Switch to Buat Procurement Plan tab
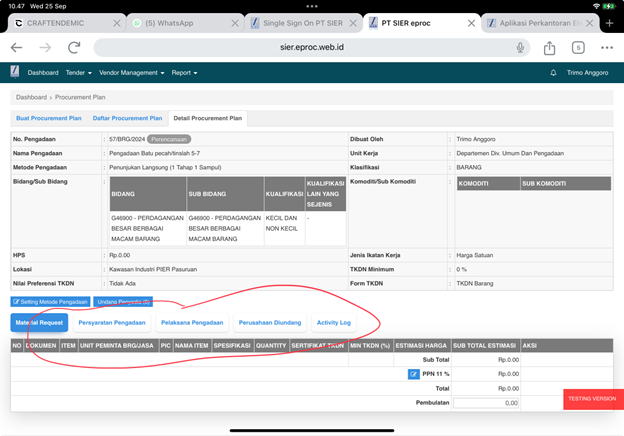 [48, 118]
